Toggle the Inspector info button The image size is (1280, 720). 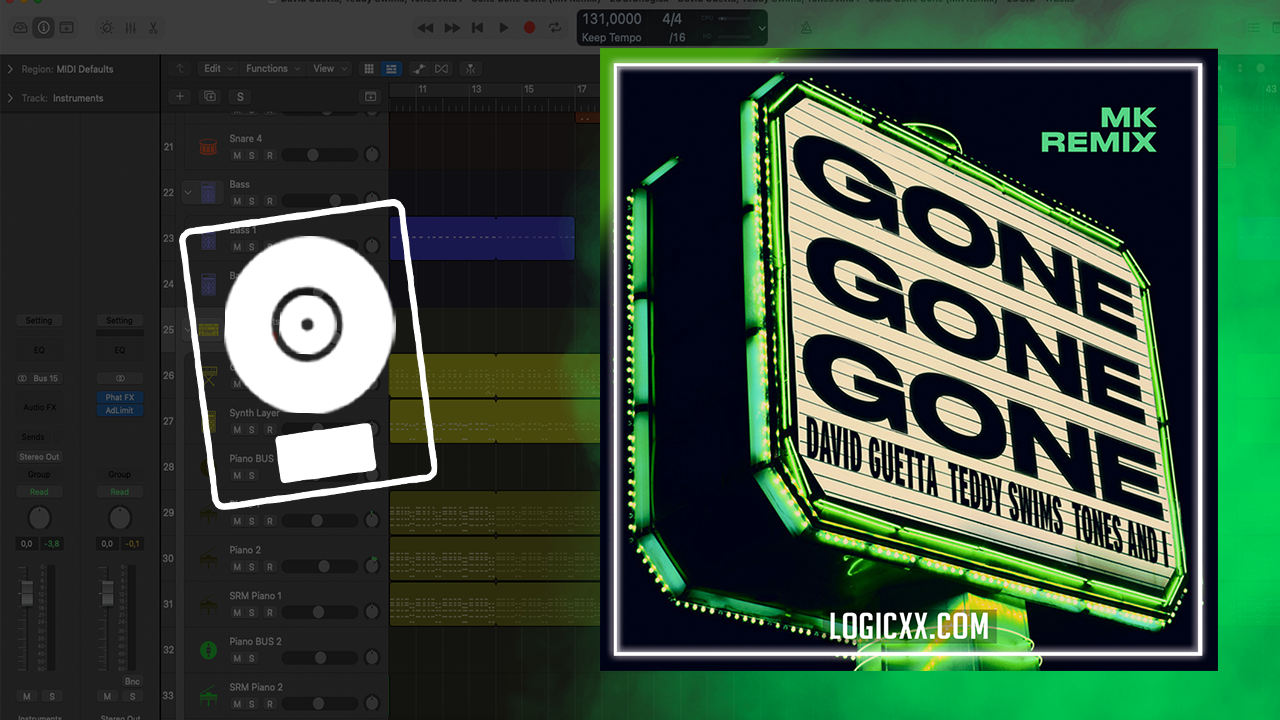[43, 28]
